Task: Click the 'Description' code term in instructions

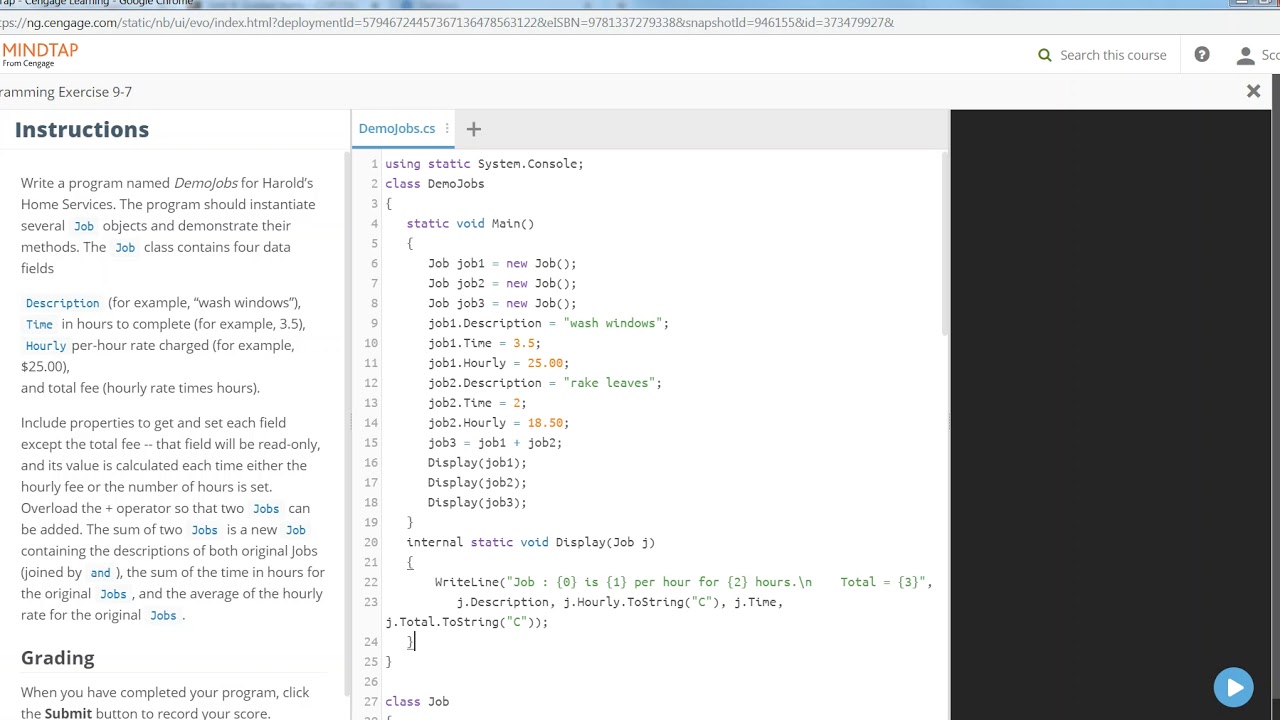Action: pos(62,302)
